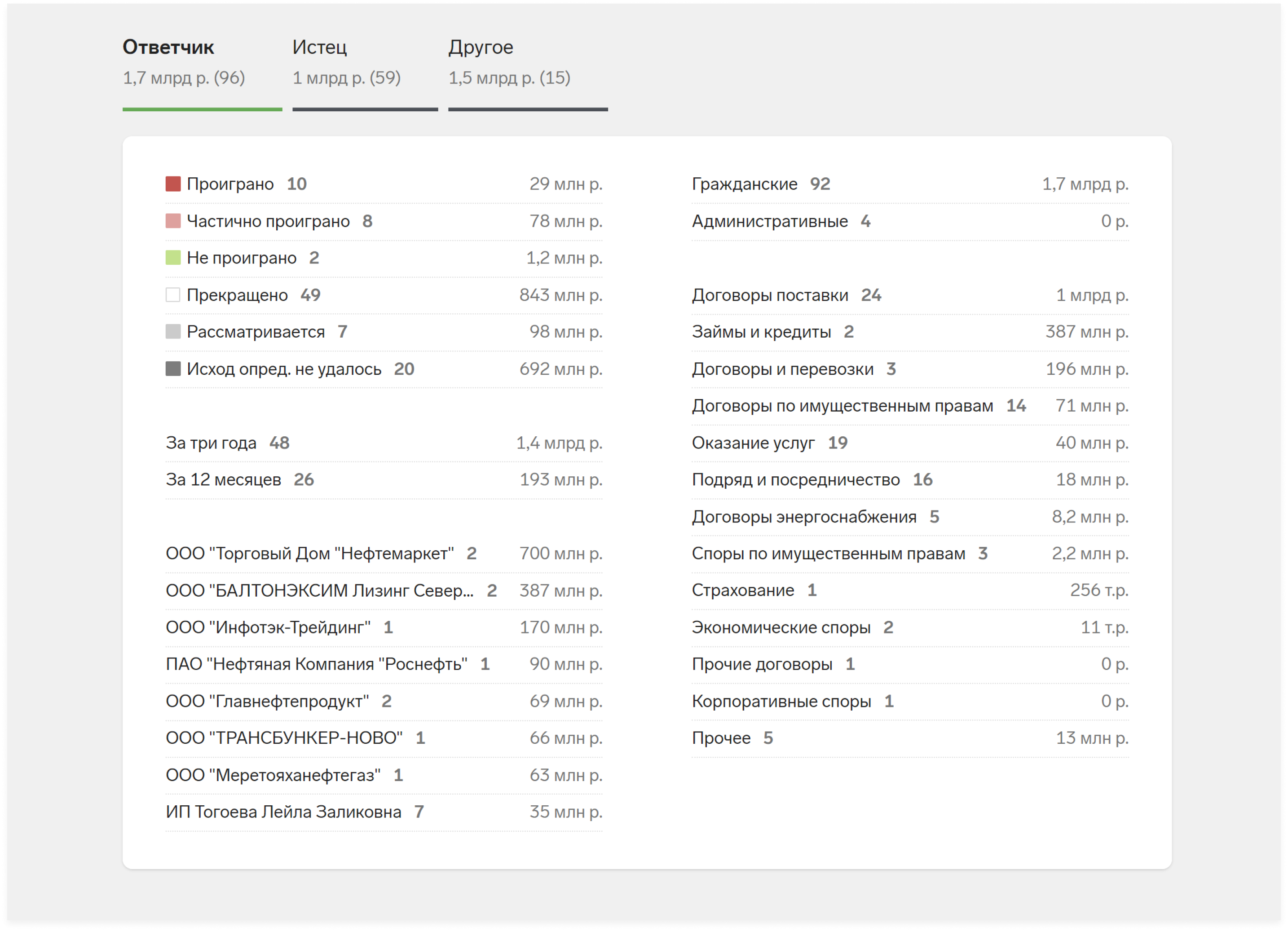Open Исход опред. не удалось cases
Image resolution: width=1288 pixels, height=931 pixels.
(x=284, y=369)
